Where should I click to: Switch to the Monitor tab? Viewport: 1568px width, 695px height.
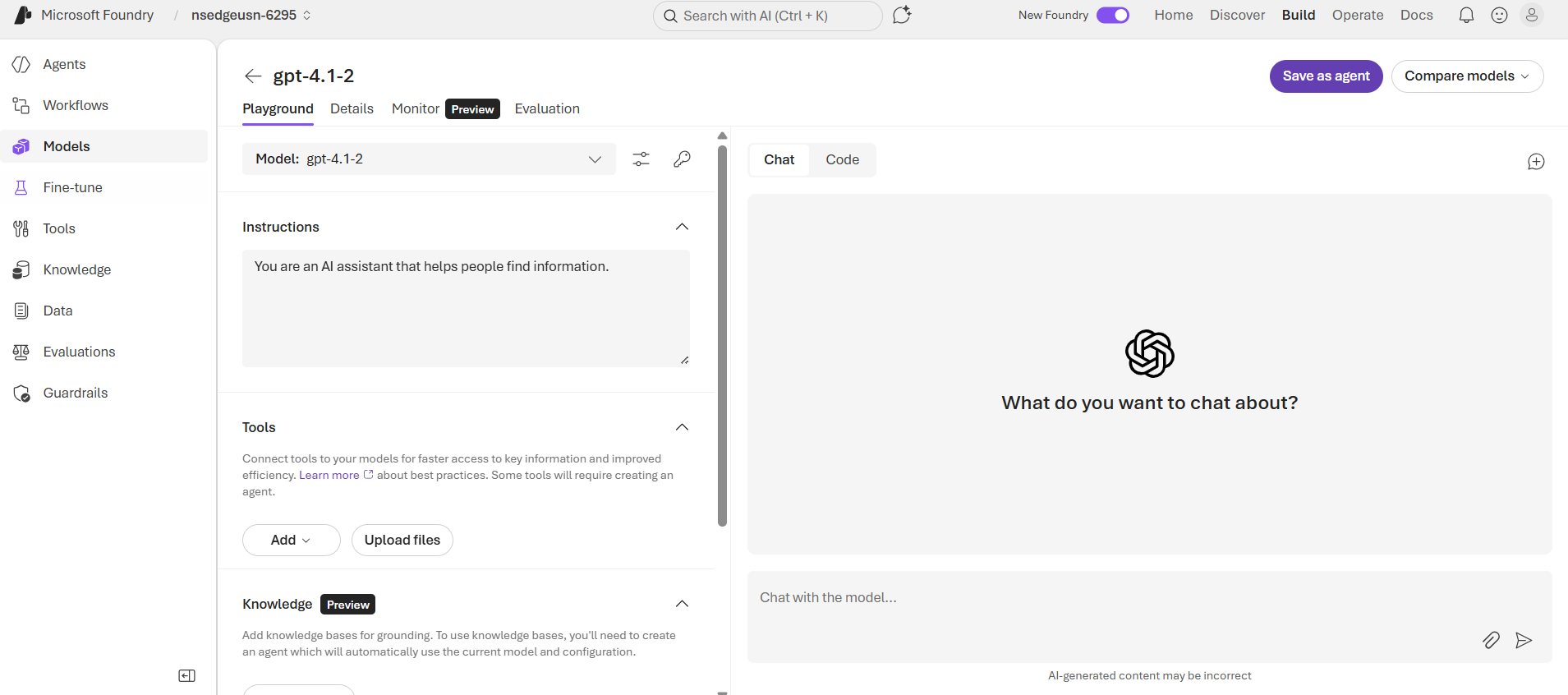416,108
